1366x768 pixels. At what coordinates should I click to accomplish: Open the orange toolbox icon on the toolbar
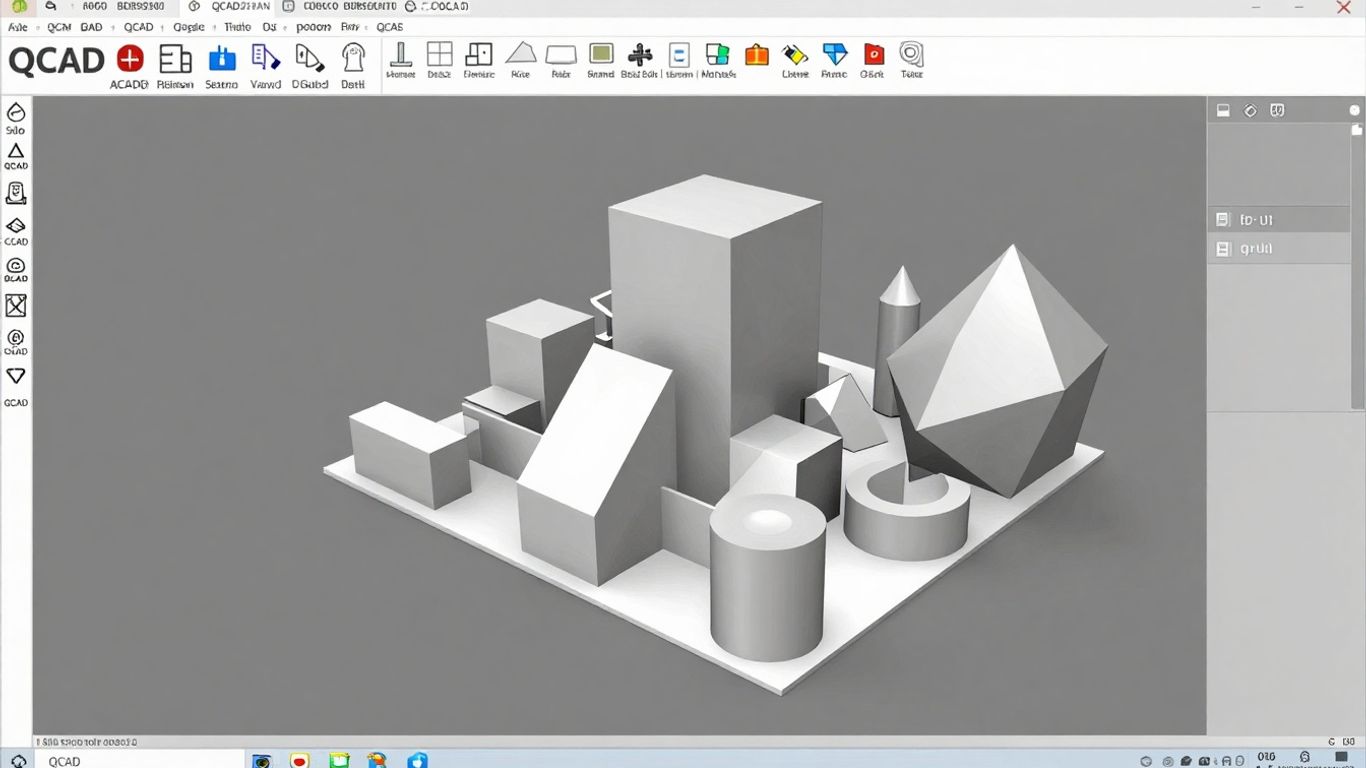click(757, 58)
